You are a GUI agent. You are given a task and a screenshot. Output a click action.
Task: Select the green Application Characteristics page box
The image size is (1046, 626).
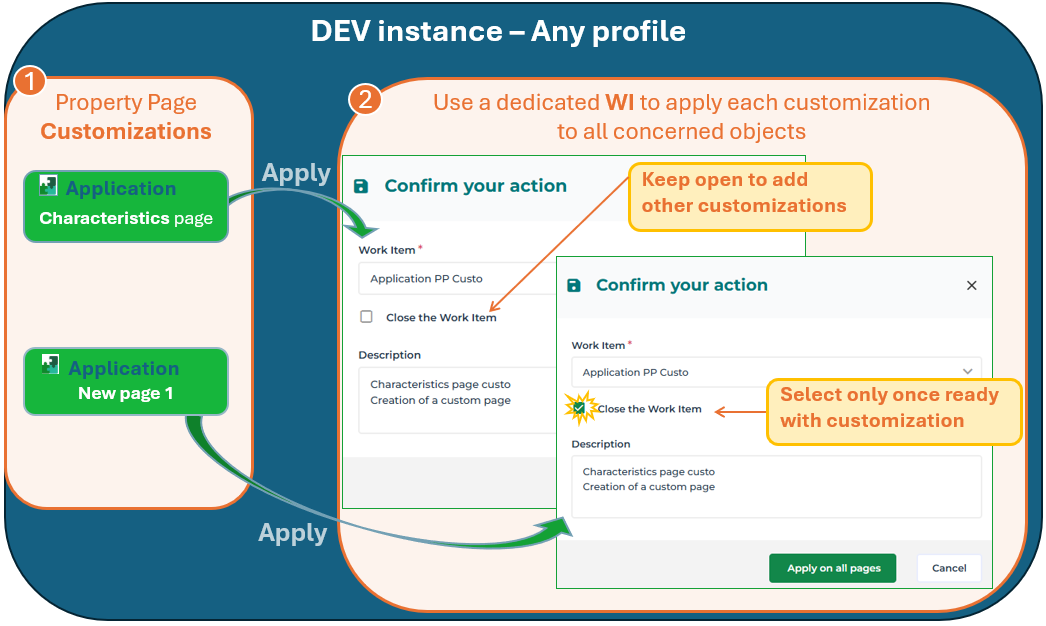click(x=126, y=206)
